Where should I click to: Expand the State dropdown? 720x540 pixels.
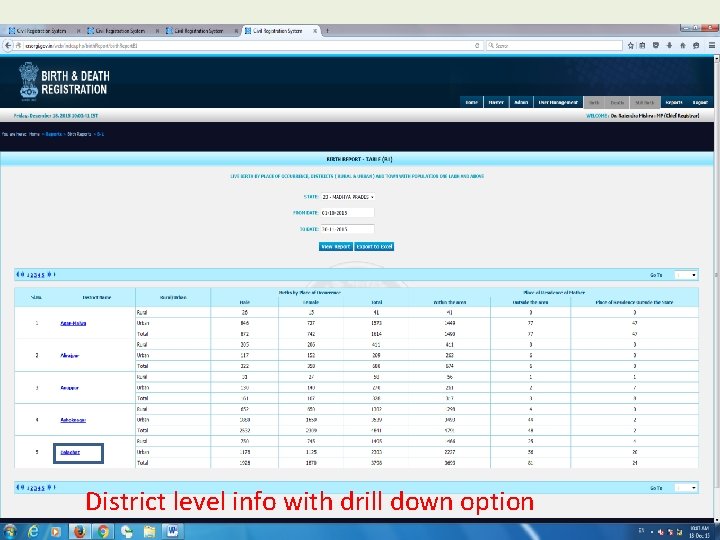[348, 197]
